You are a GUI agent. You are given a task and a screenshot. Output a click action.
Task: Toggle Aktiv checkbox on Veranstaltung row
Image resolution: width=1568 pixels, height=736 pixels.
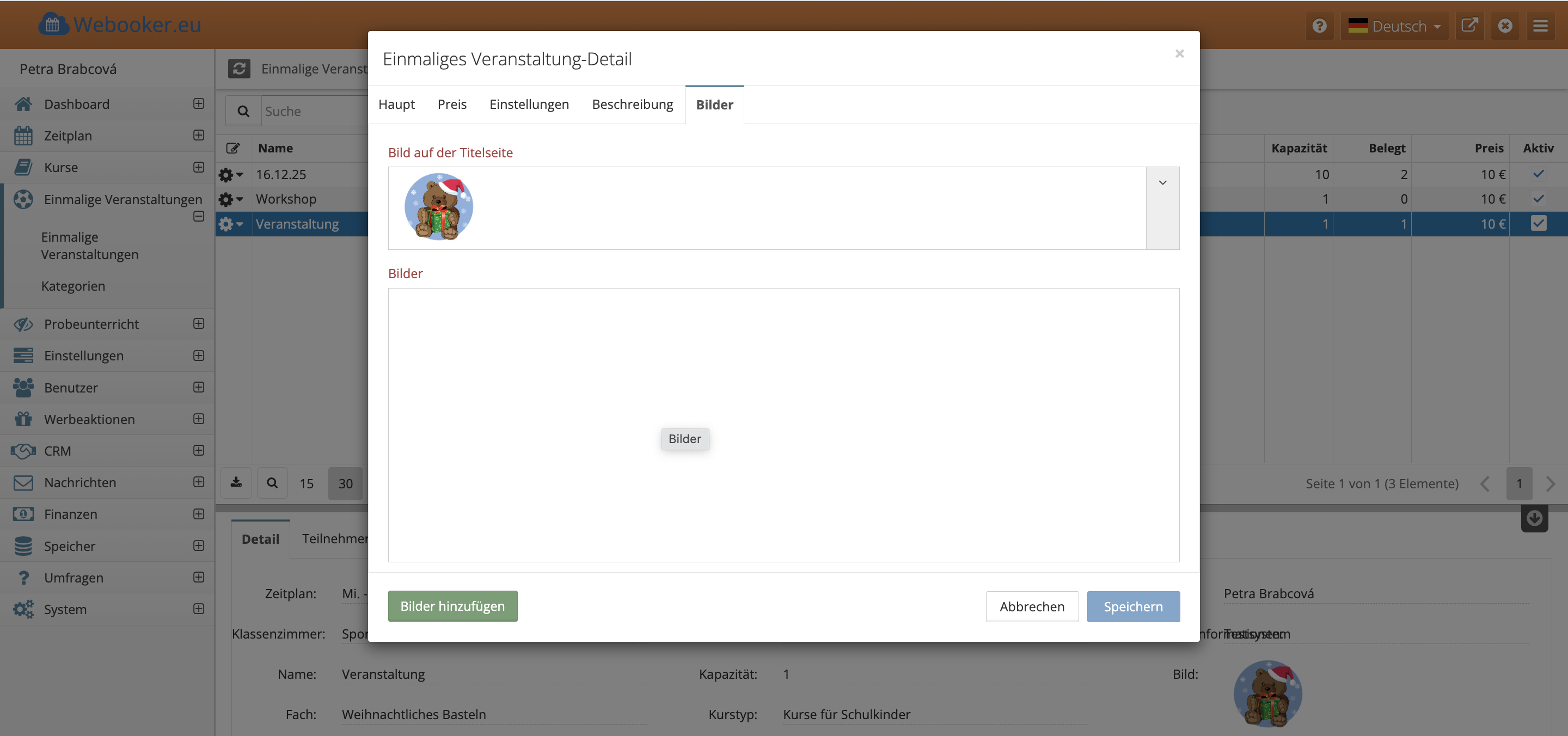[x=1538, y=223]
